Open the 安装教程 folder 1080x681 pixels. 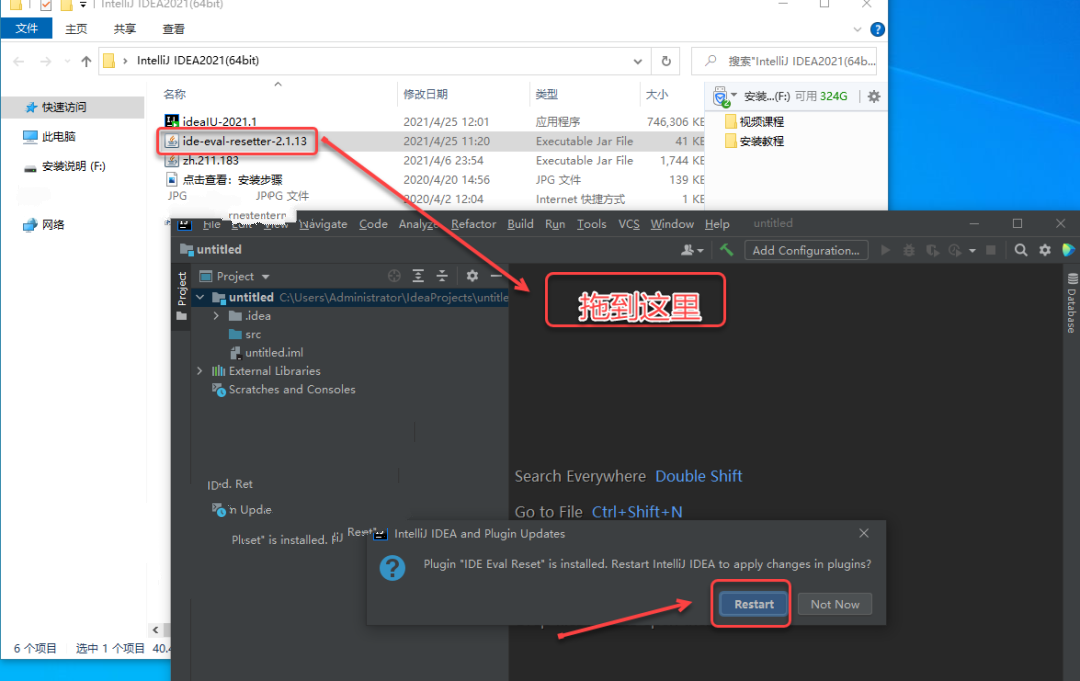tap(754, 141)
